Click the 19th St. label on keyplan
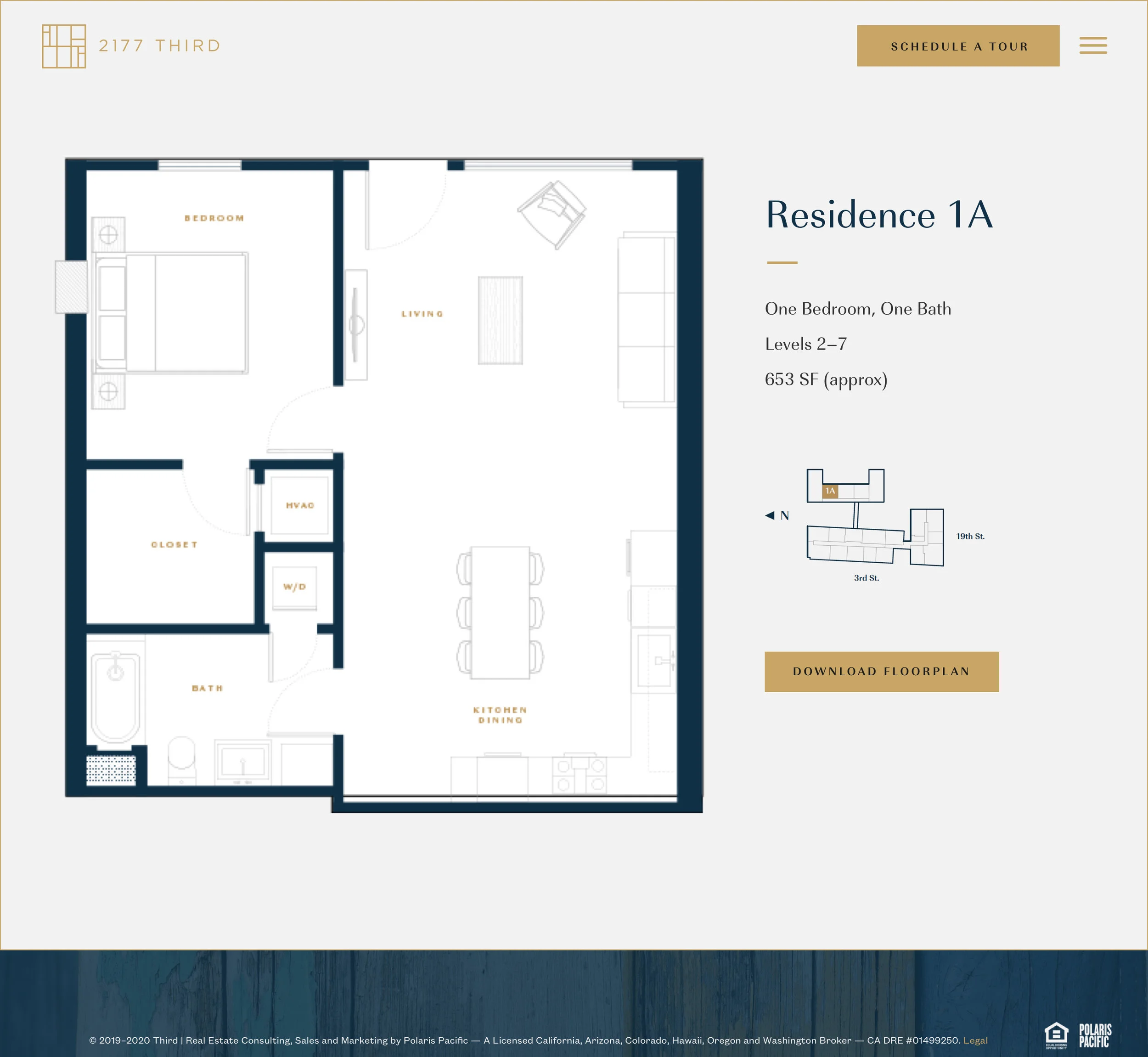 970,536
